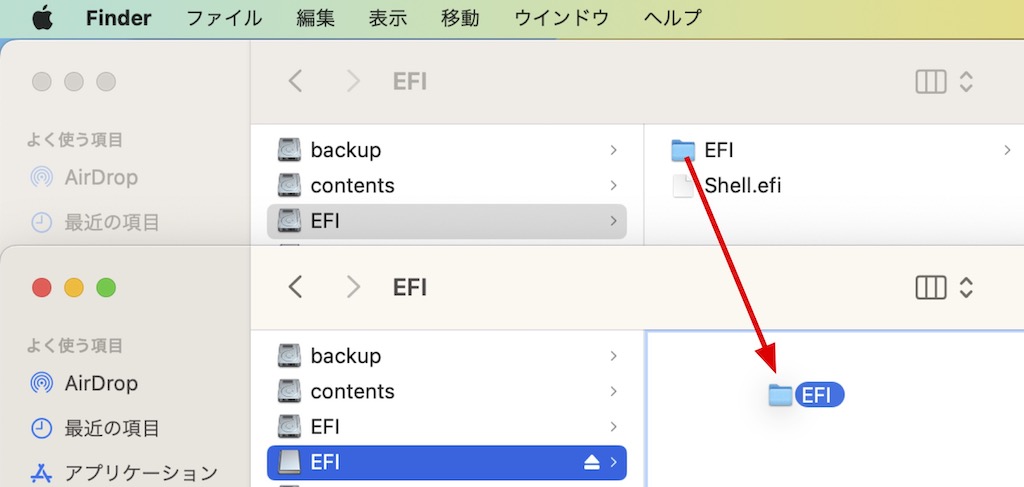Viewport: 1024px width, 487px height.
Task: Open the 表示 menu
Action: click(388, 18)
